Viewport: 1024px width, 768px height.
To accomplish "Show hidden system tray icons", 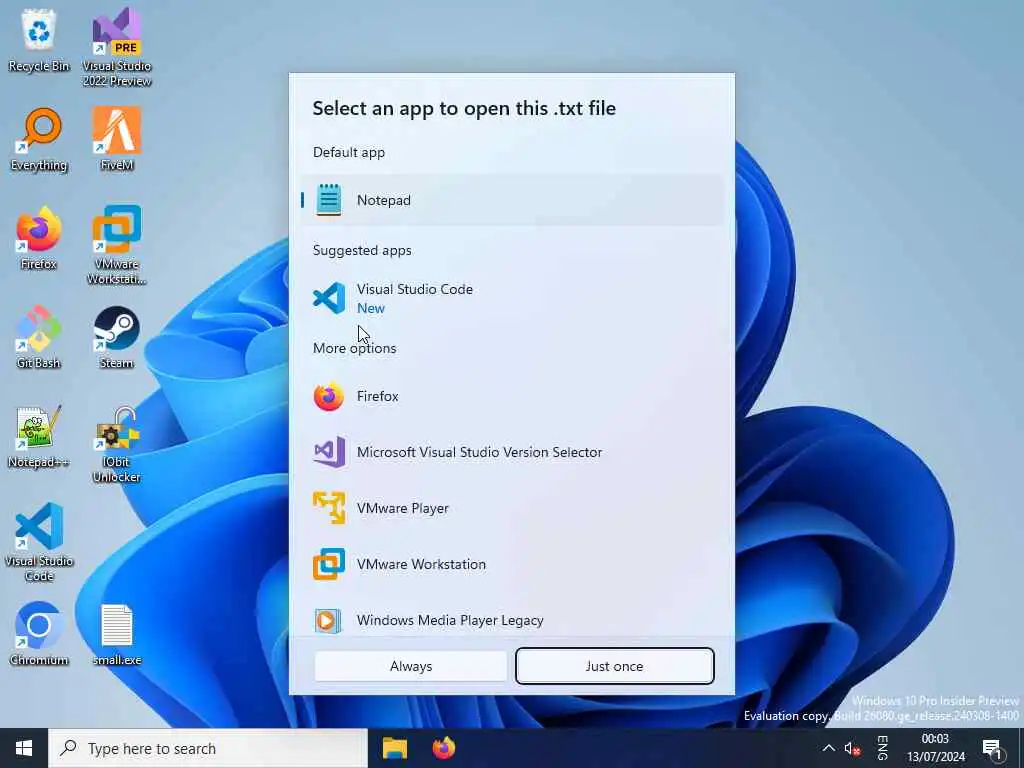I will click(828, 748).
